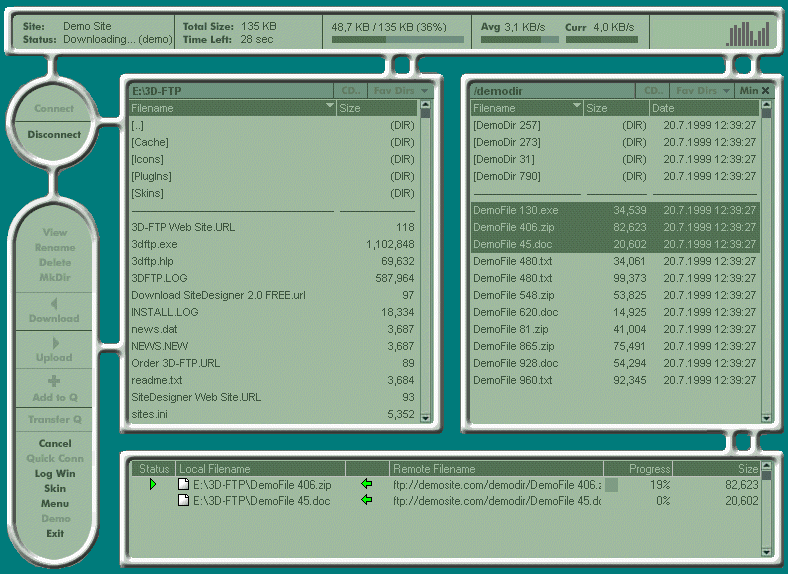
Task: Select the [Skins] folder in local list
Action: click(272, 194)
